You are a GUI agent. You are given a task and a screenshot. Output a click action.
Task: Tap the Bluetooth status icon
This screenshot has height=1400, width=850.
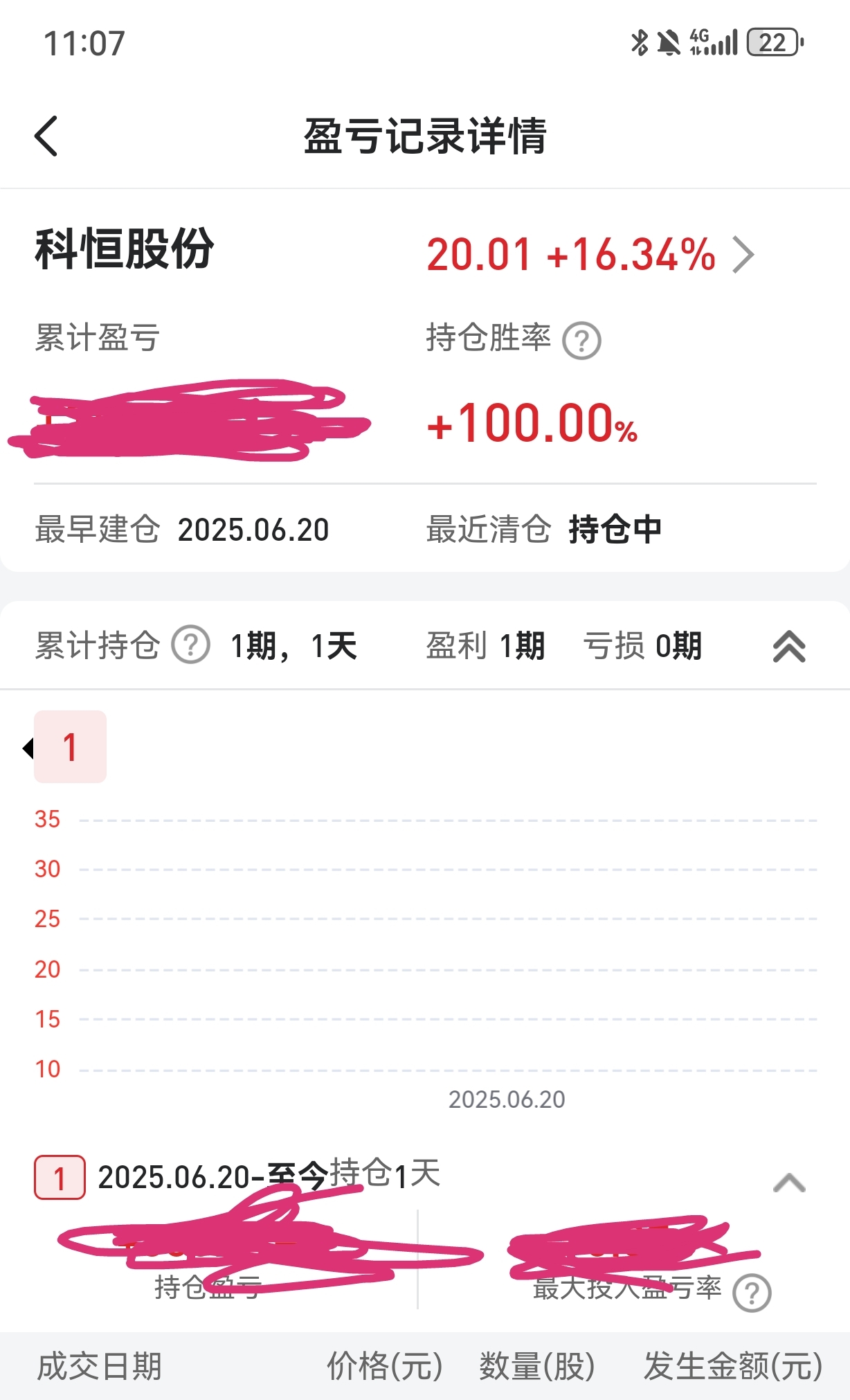point(640,42)
